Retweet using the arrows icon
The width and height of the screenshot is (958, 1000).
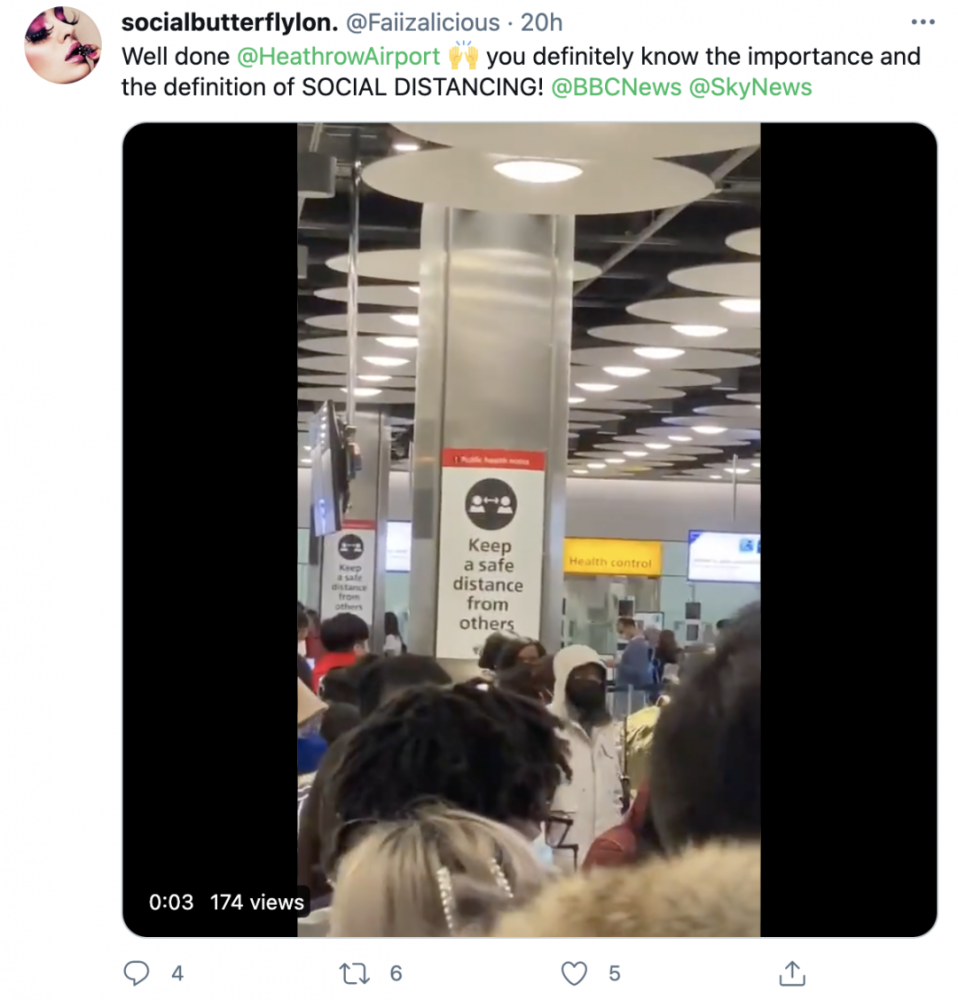point(353,973)
